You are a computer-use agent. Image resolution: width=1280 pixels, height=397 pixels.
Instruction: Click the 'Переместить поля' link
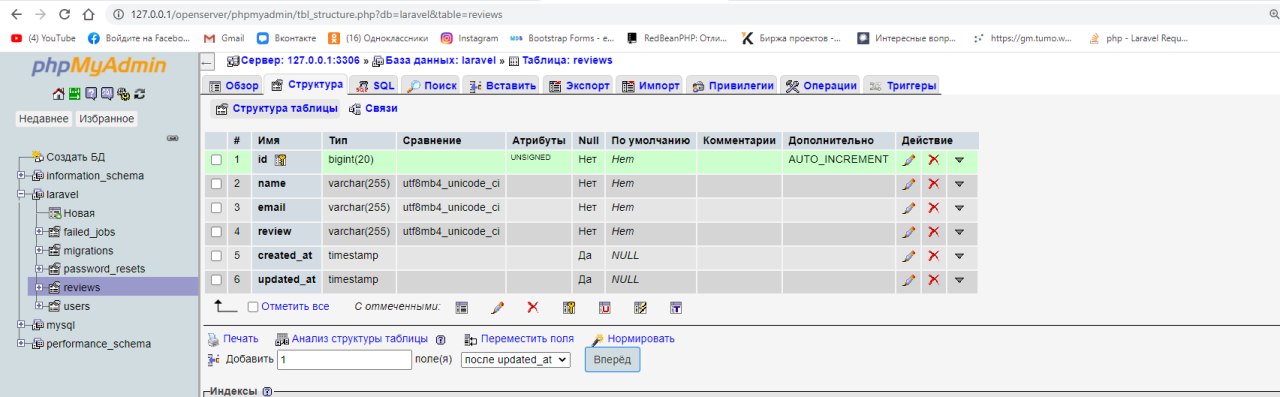coord(520,339)
